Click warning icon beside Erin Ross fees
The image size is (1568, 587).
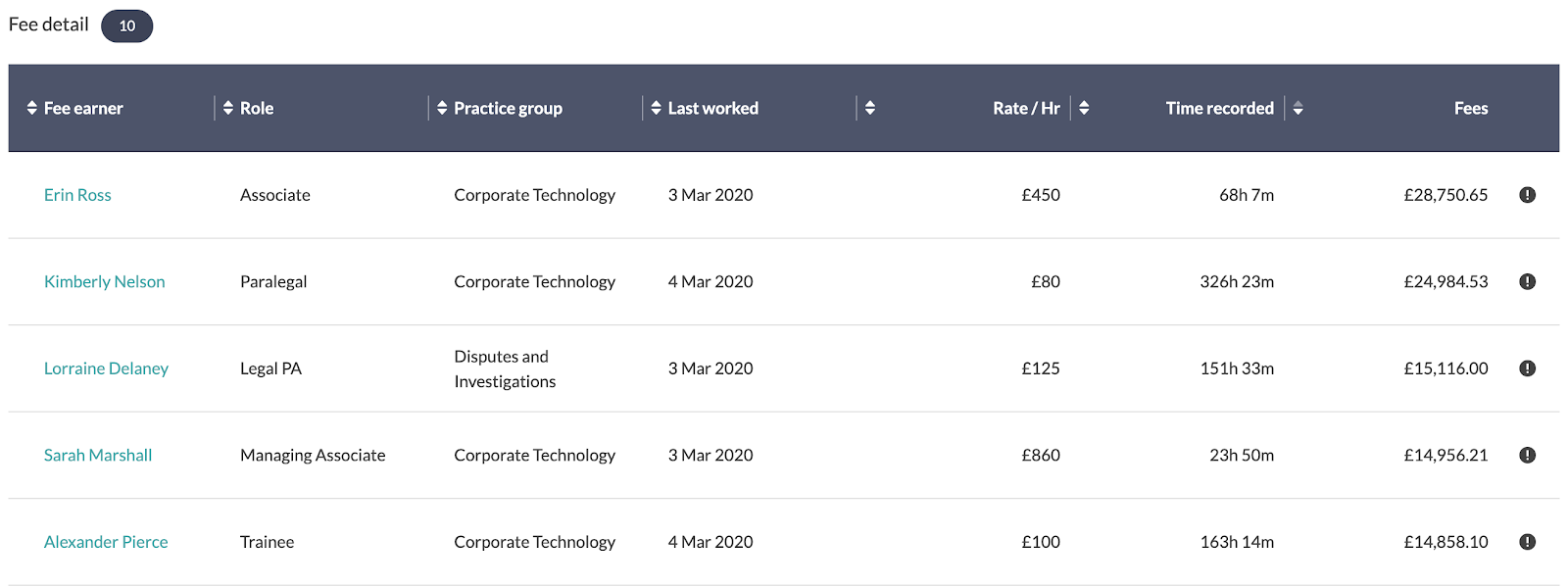pos(1527,195)
